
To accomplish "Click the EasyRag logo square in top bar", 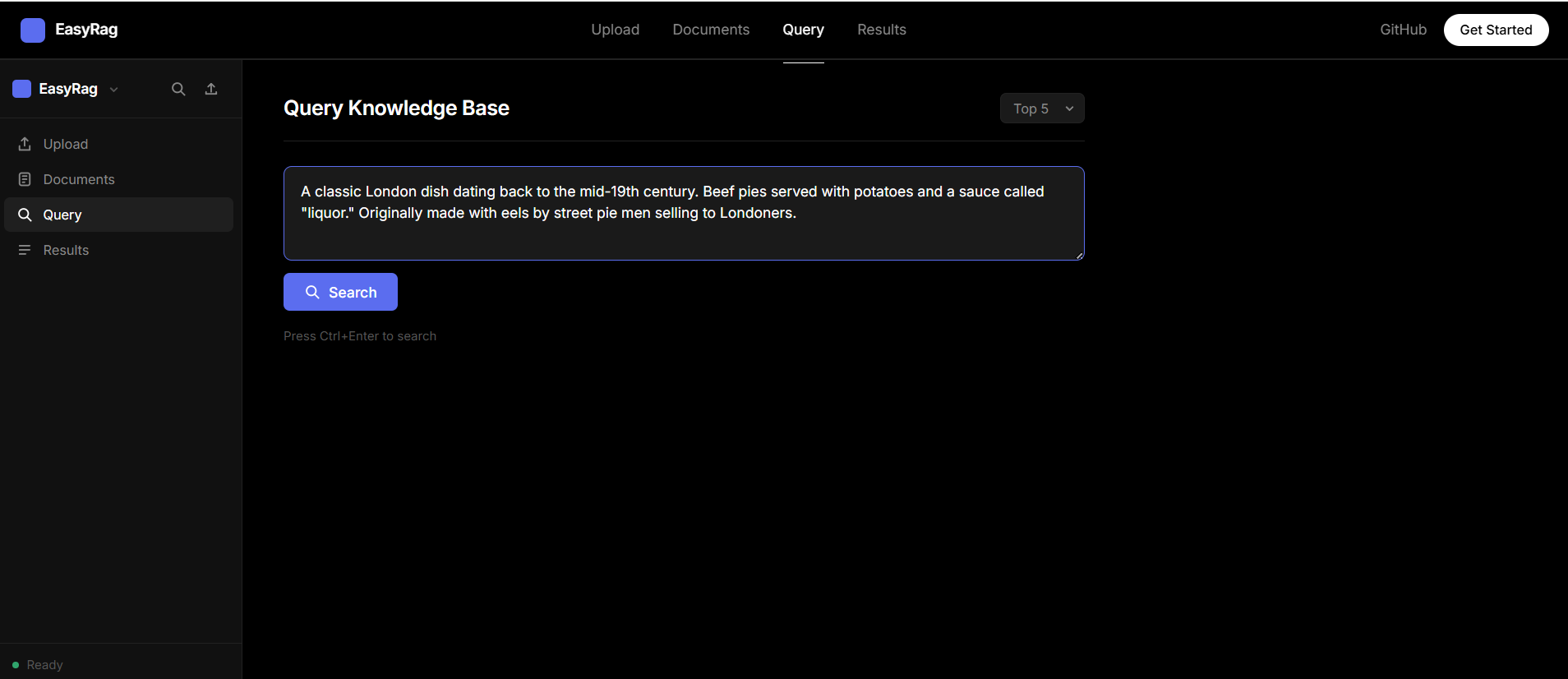I will 33,30.
